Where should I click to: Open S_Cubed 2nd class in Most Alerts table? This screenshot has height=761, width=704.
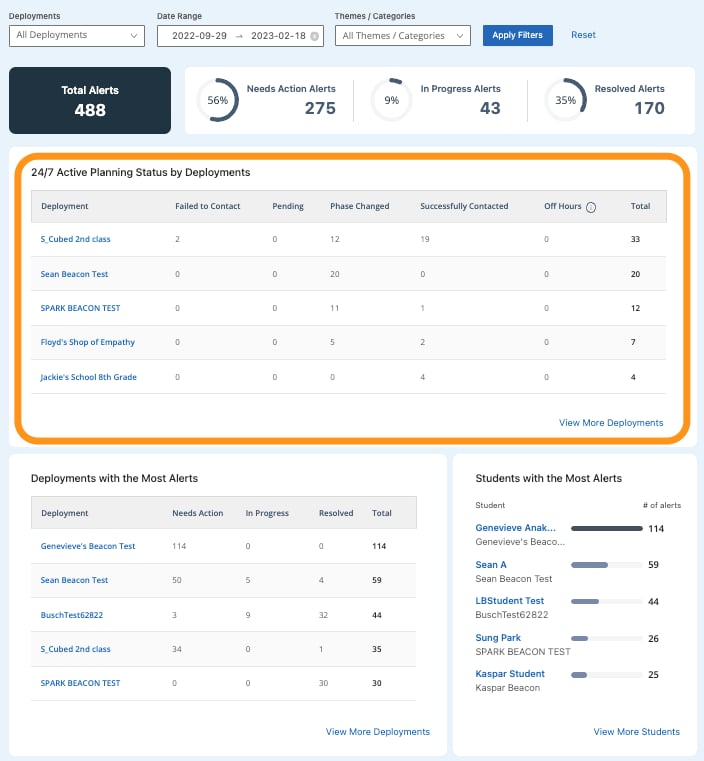(x=75, y=649)
